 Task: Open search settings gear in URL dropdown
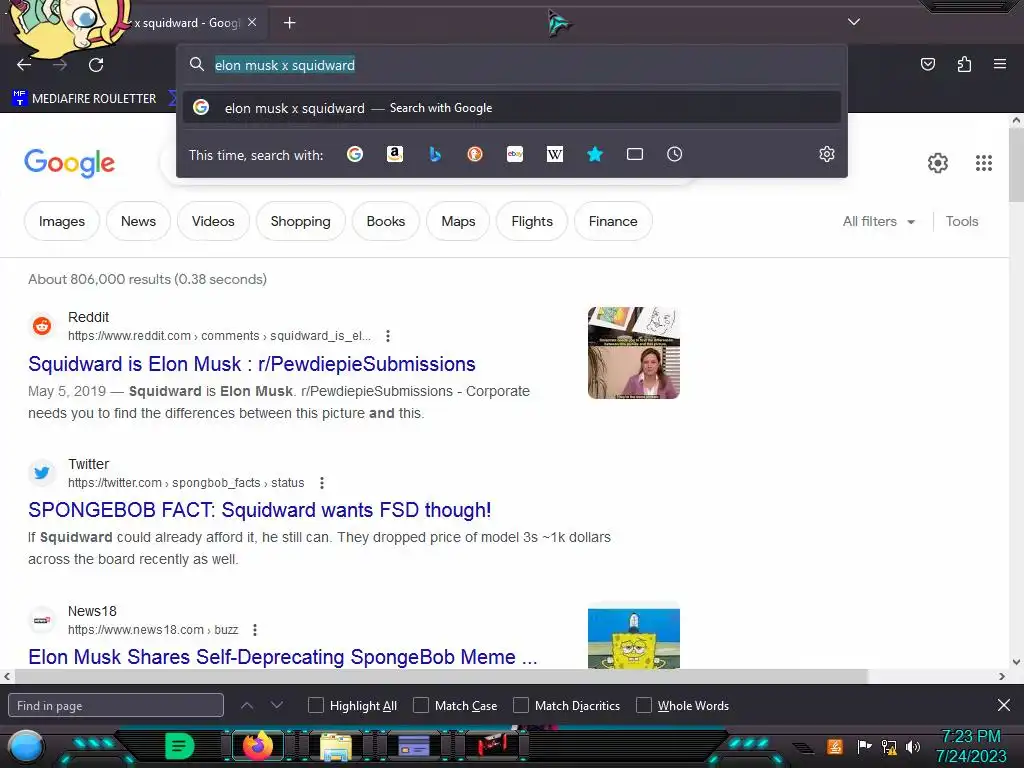click(x=827, y=154)
